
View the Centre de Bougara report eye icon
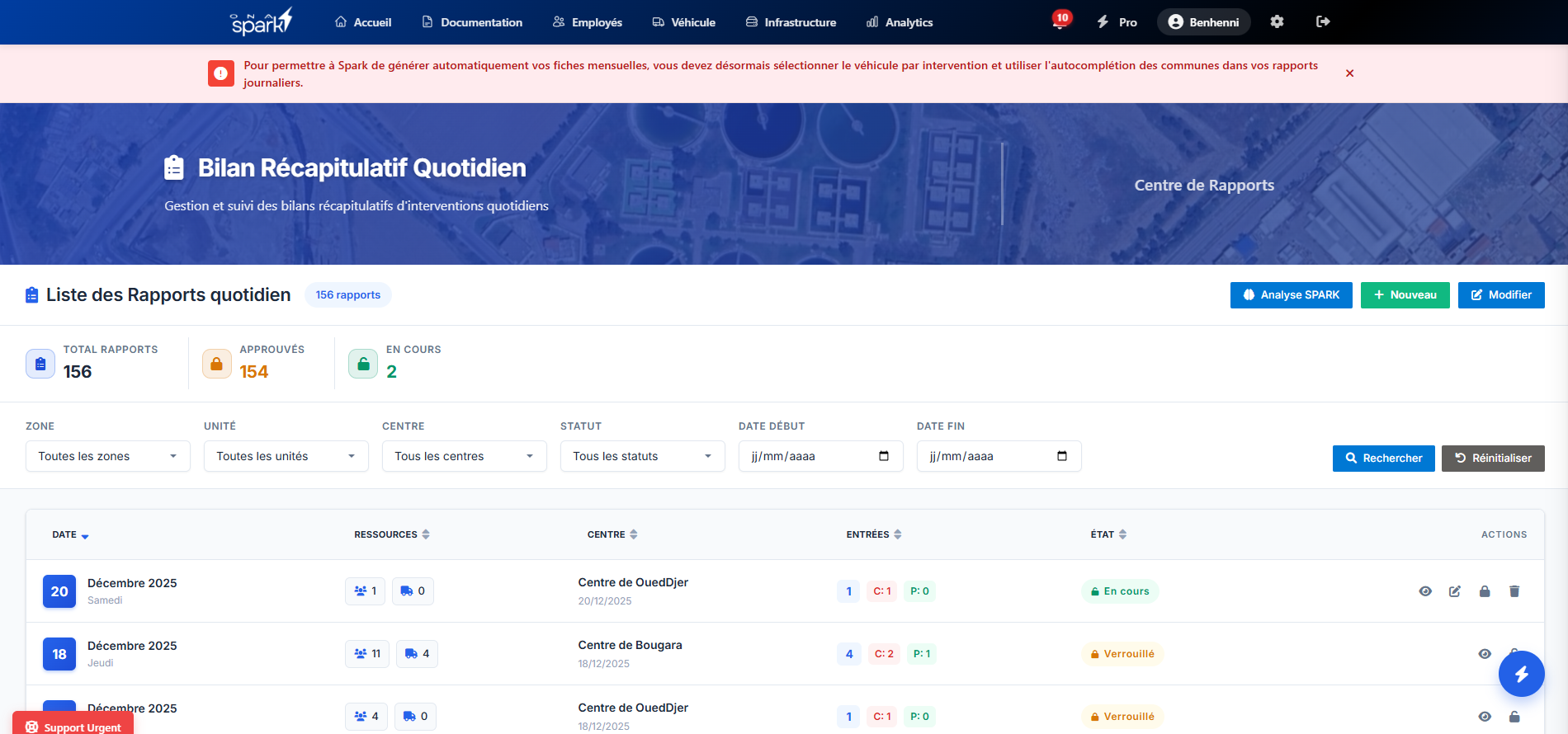coord(1485,654)
